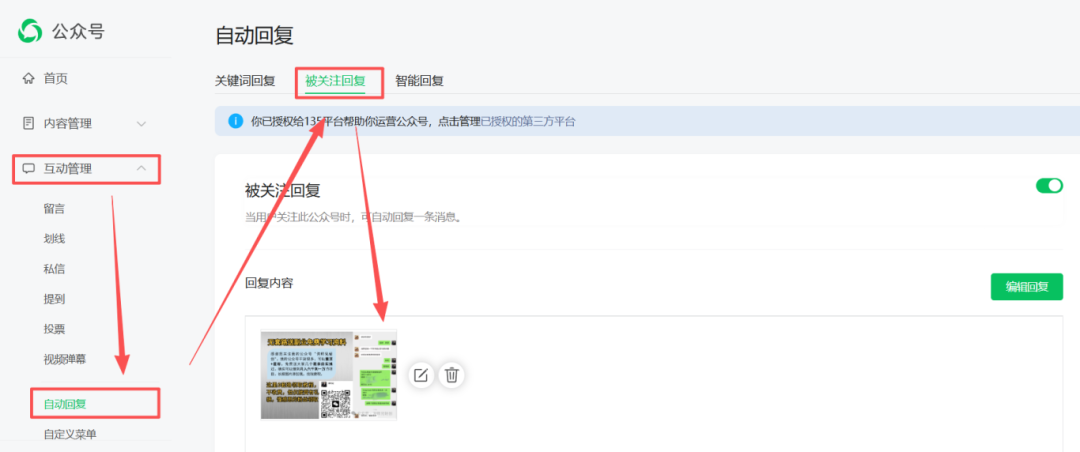Collapse the 互动管理 section arrow
Screen dimensions: 1080x452
pos(141,168)
